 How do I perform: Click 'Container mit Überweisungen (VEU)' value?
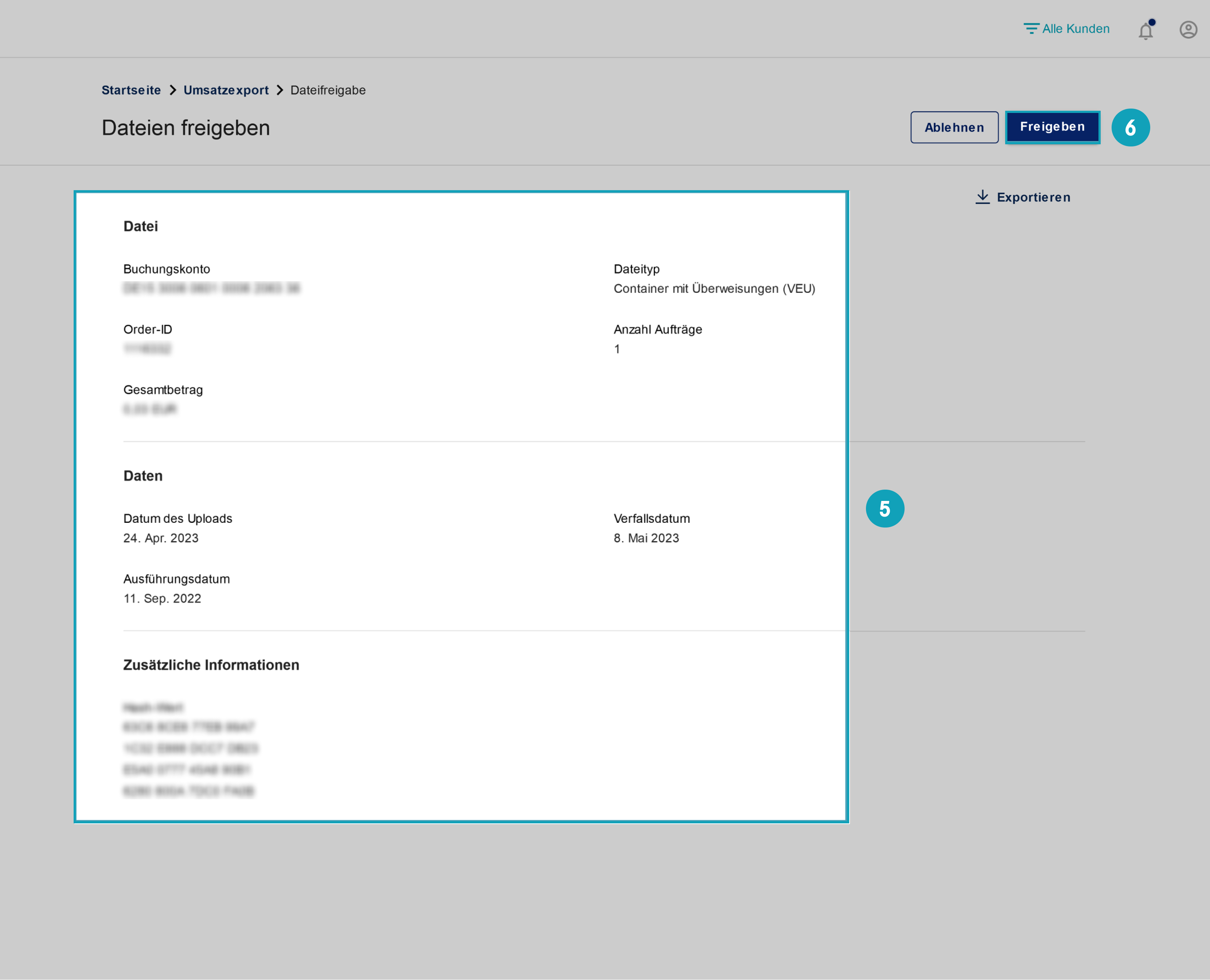pos(714,289)
